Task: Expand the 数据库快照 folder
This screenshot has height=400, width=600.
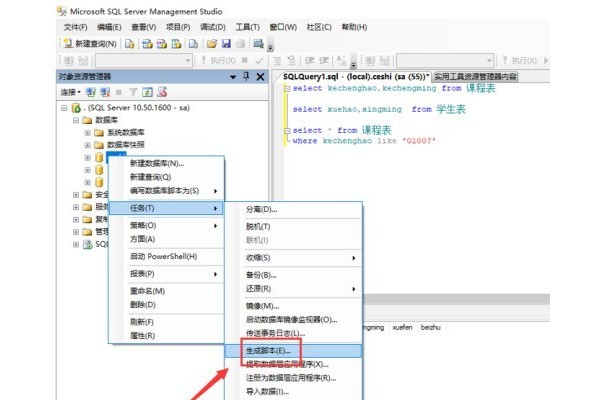Action: 88,145
